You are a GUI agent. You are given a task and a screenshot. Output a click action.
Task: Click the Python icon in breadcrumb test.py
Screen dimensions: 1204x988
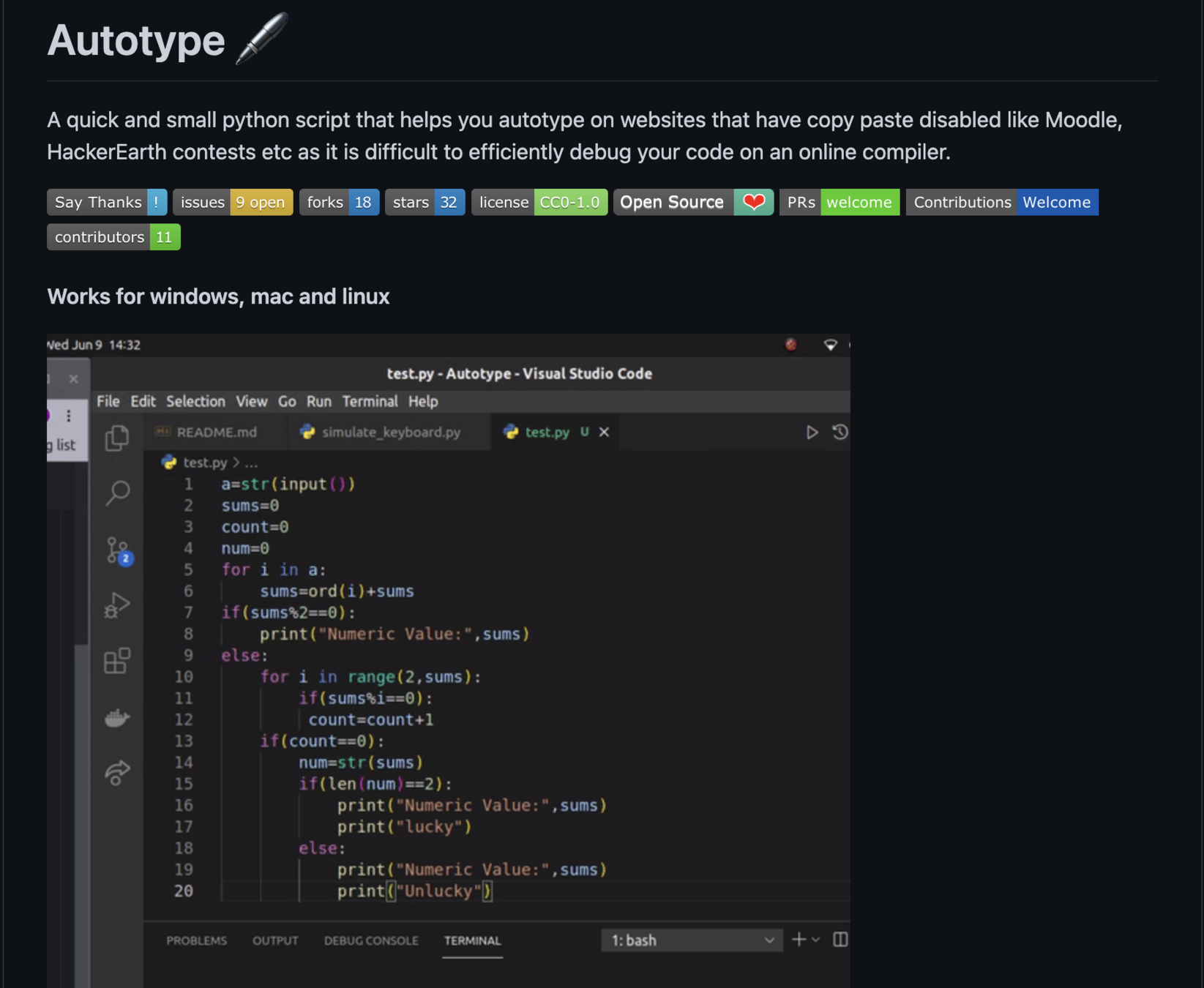coord(169,463)
